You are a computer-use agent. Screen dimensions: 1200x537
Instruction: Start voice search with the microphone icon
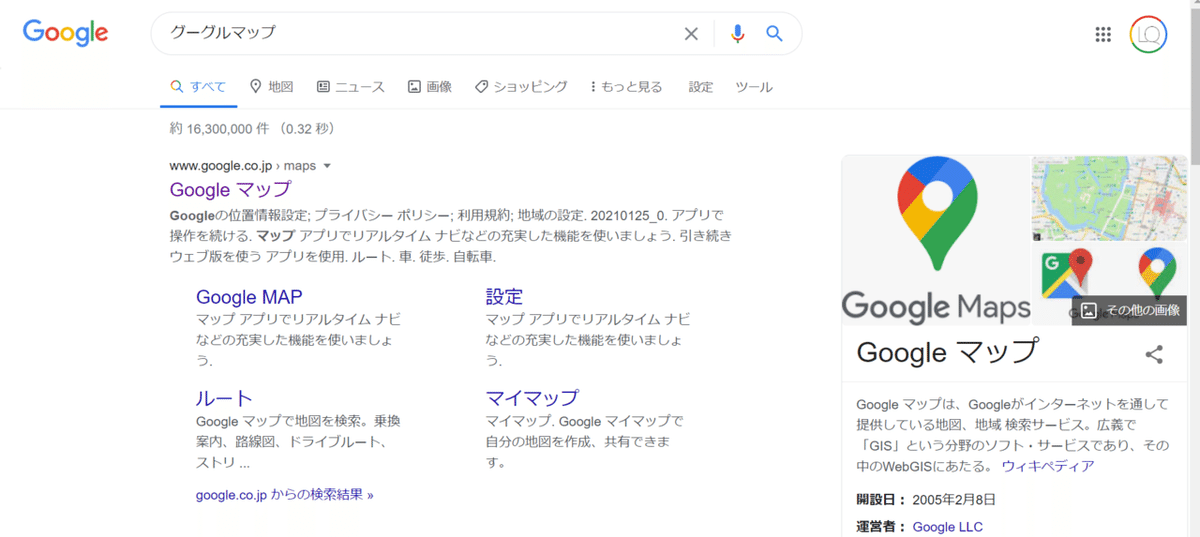pyautogui.click(x=738, y=34)
